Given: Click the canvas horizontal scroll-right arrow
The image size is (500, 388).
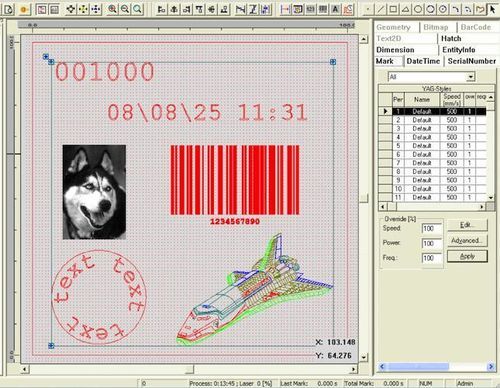Looking at the screenshot, I should pyautogui.click(x=354, y=369).
